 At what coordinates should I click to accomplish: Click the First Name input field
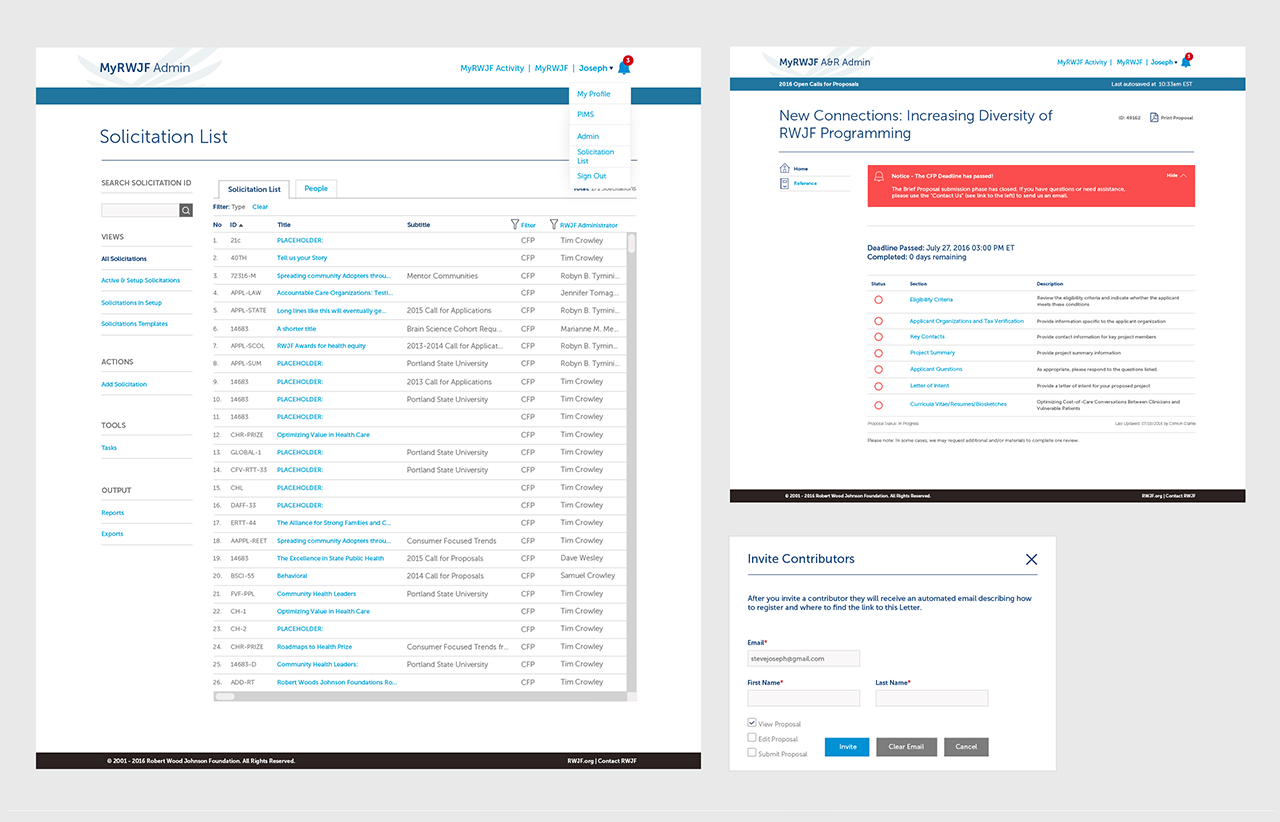click(803, 698)
